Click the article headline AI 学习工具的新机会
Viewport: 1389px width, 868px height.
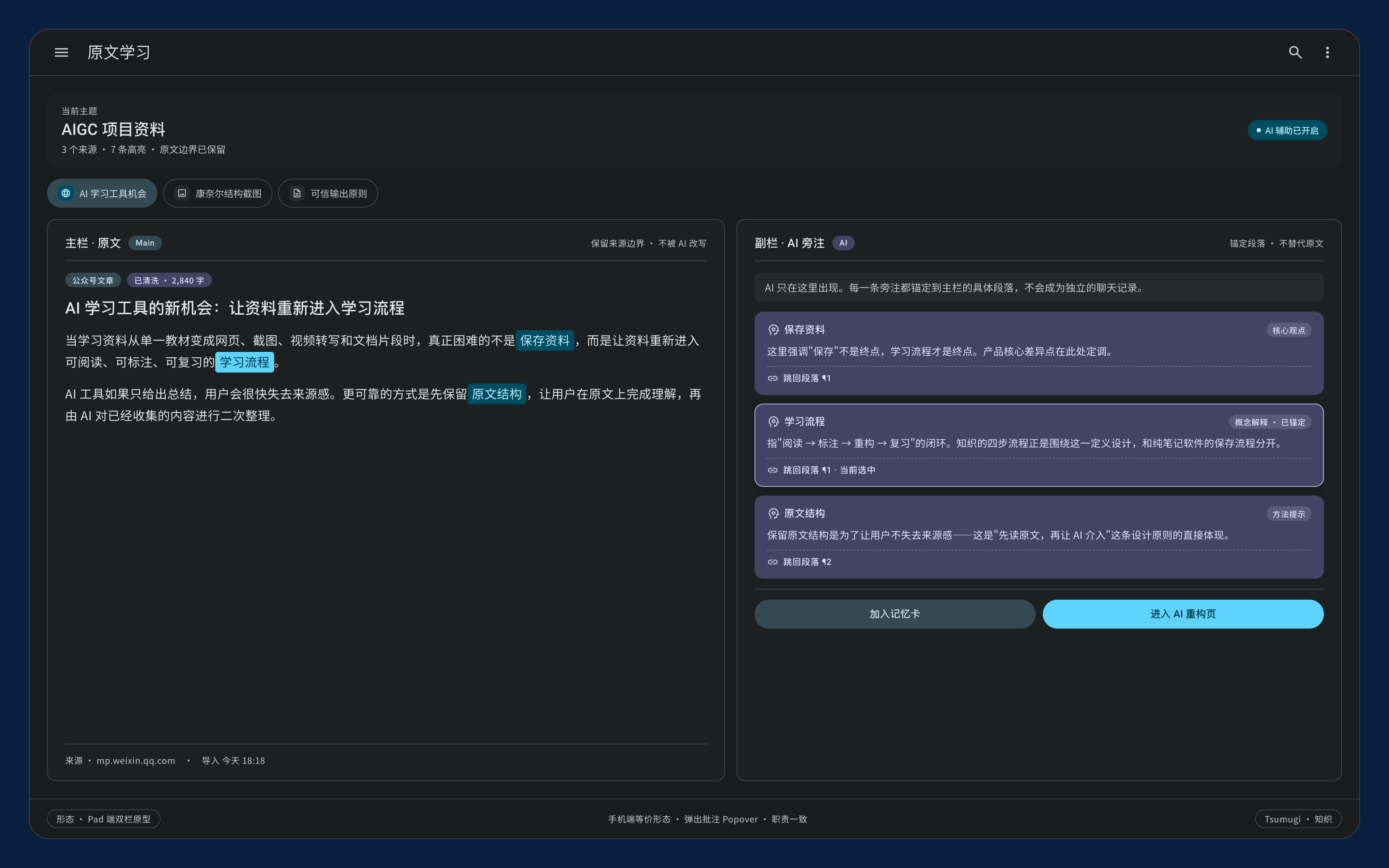(235, 308)
